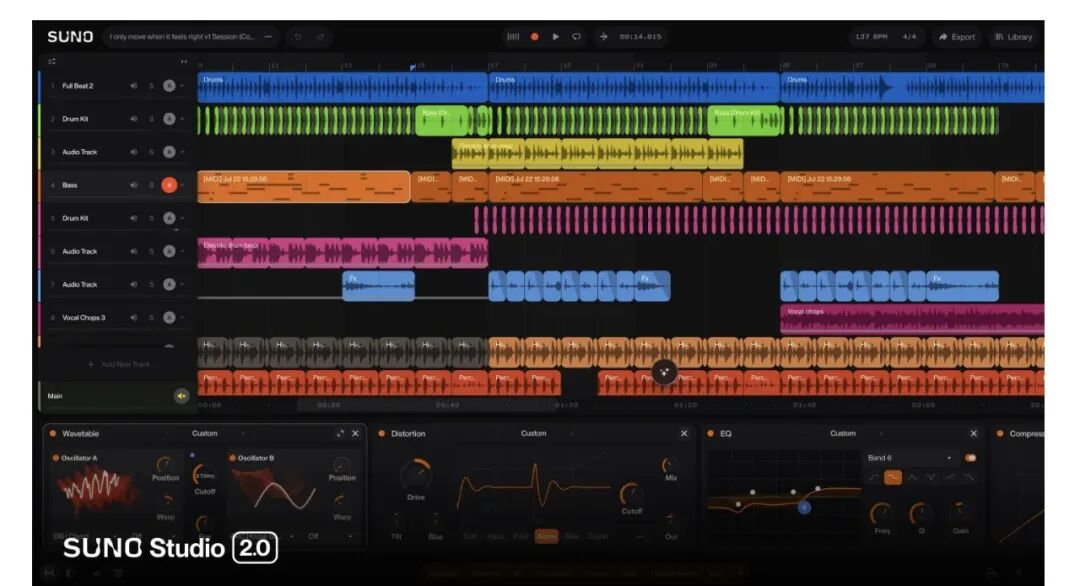This screenshot has width=1080, height=586.
Task: Select the first blue Drums clip
Action: [x=342, y=87]
